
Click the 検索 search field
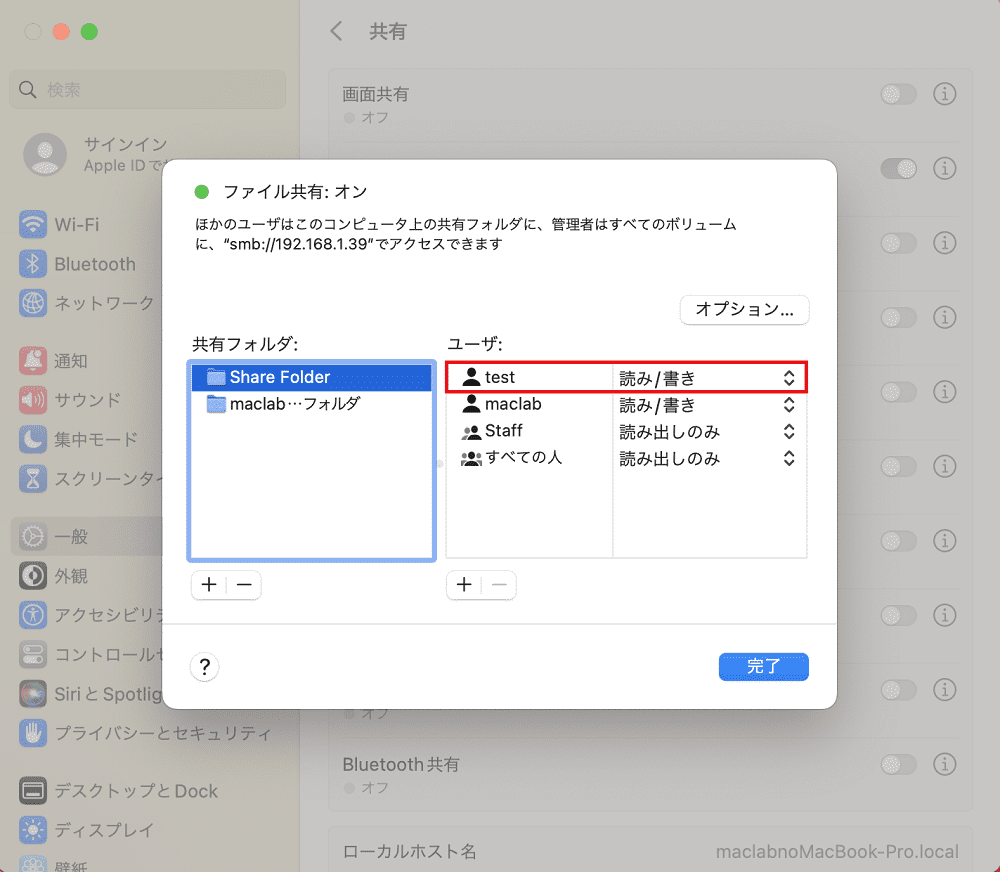pyautogui.click(x=147, y=89)
